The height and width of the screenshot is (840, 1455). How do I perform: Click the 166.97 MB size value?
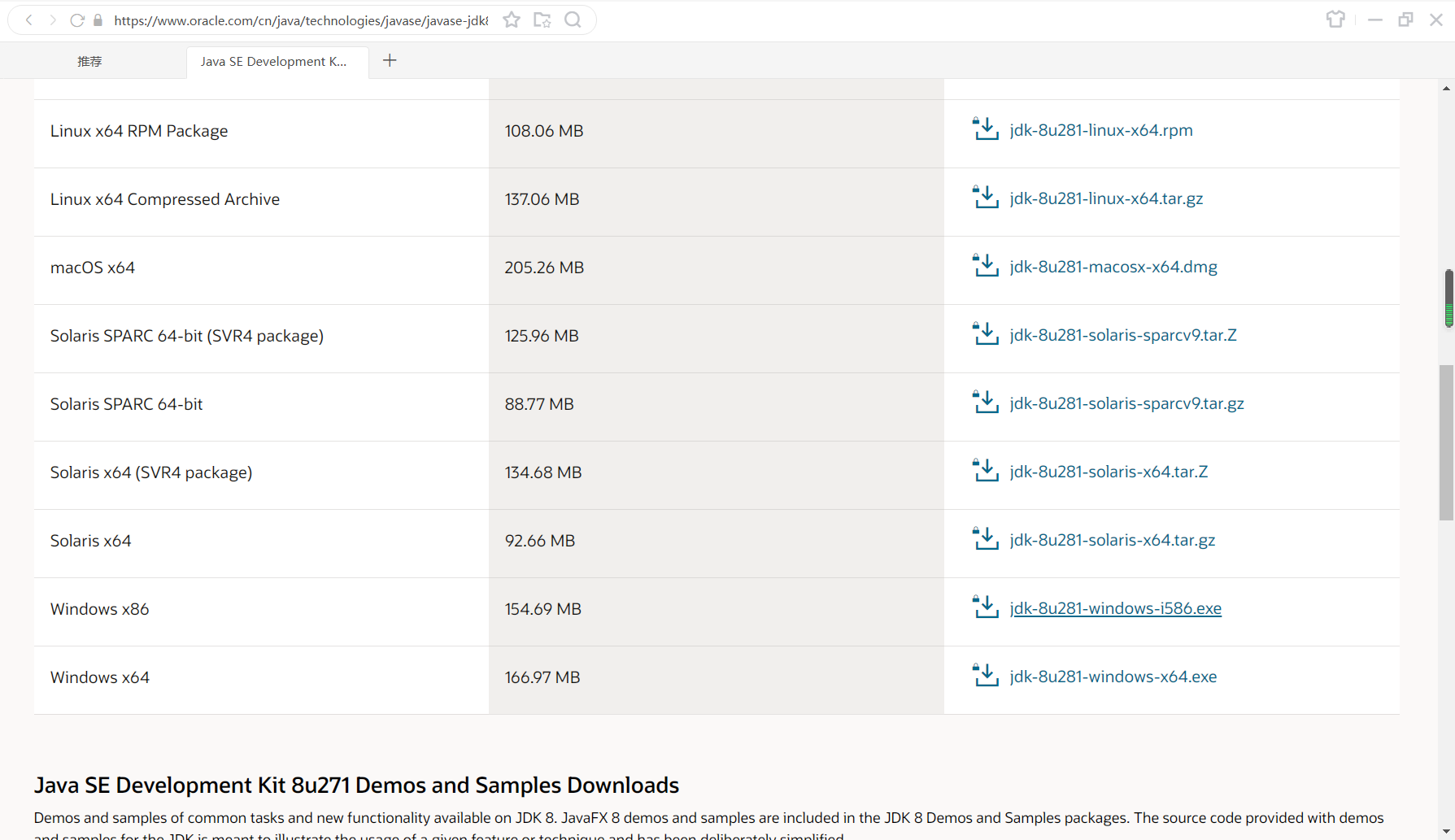point(542,677)
